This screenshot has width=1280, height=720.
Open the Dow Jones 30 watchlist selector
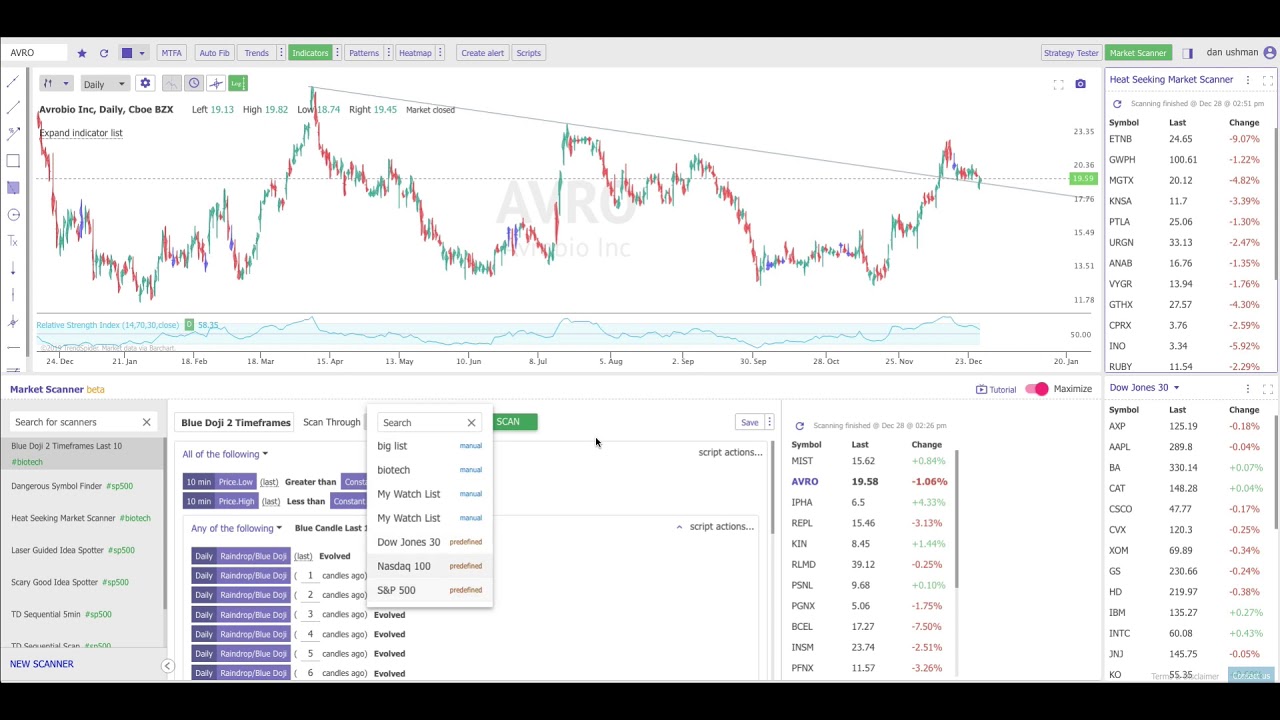coord(1144,388)
